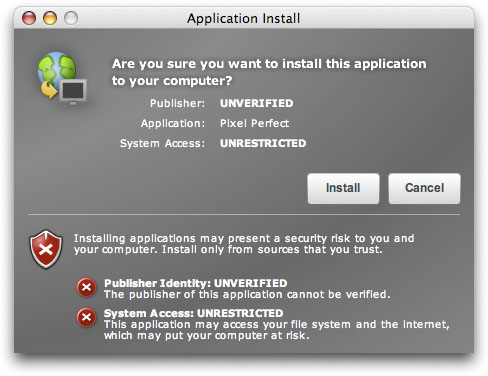Click the System Access: UNRESTRICTED heading
Screen dimensions: 488x376
[x=194, y=313]
